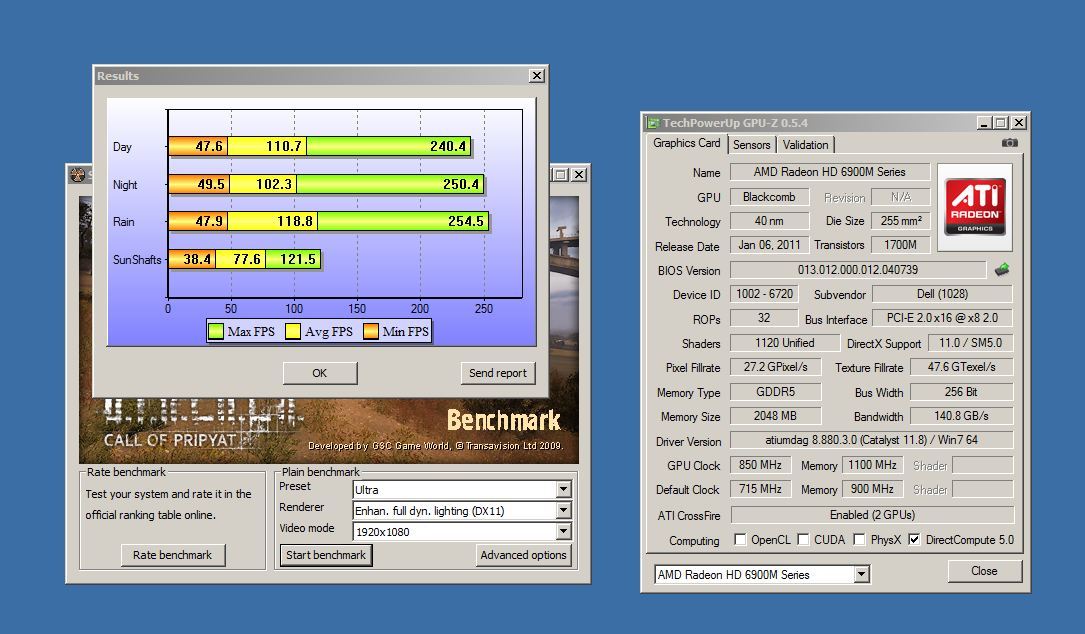
Task: Minimize the GPU-Z window
Action: coord(984,123)
